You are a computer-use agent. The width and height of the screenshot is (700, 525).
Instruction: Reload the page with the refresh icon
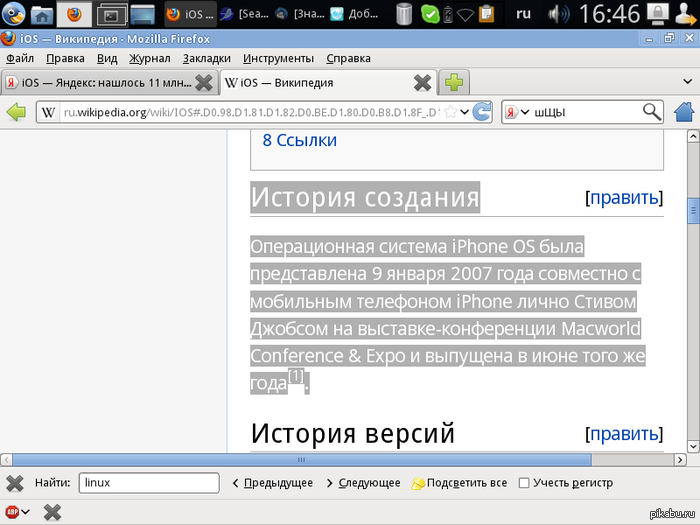click(482, 112)
